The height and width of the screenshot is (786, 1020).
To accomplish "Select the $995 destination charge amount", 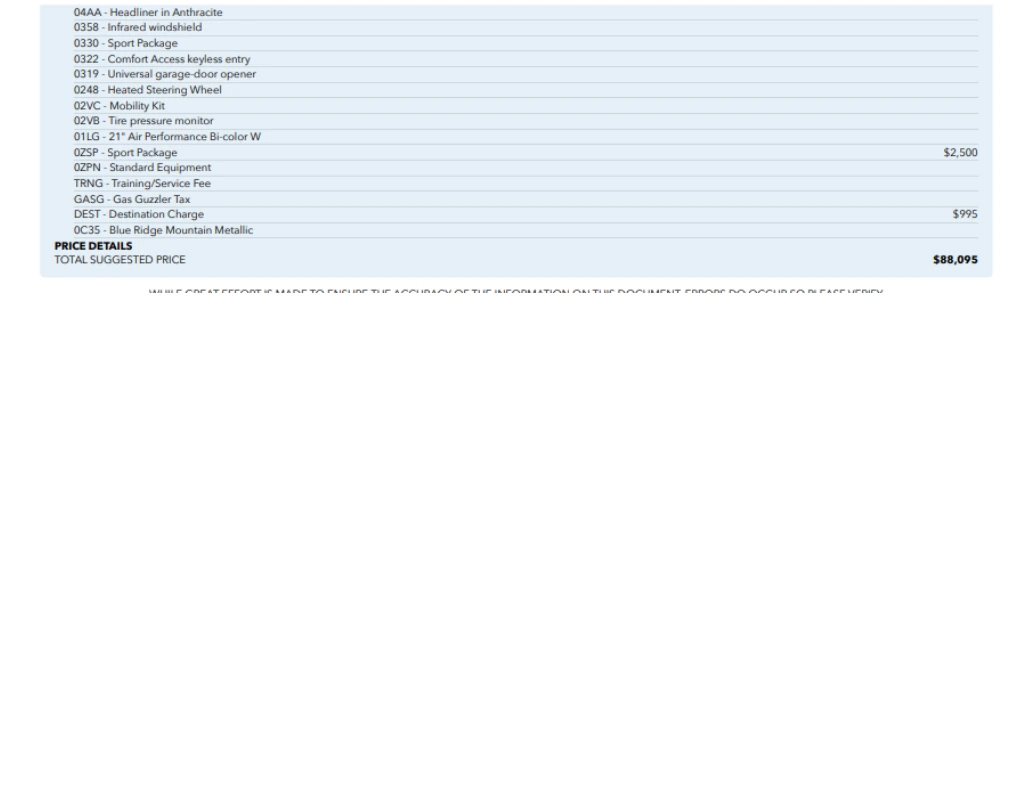I will pos(965,214).
